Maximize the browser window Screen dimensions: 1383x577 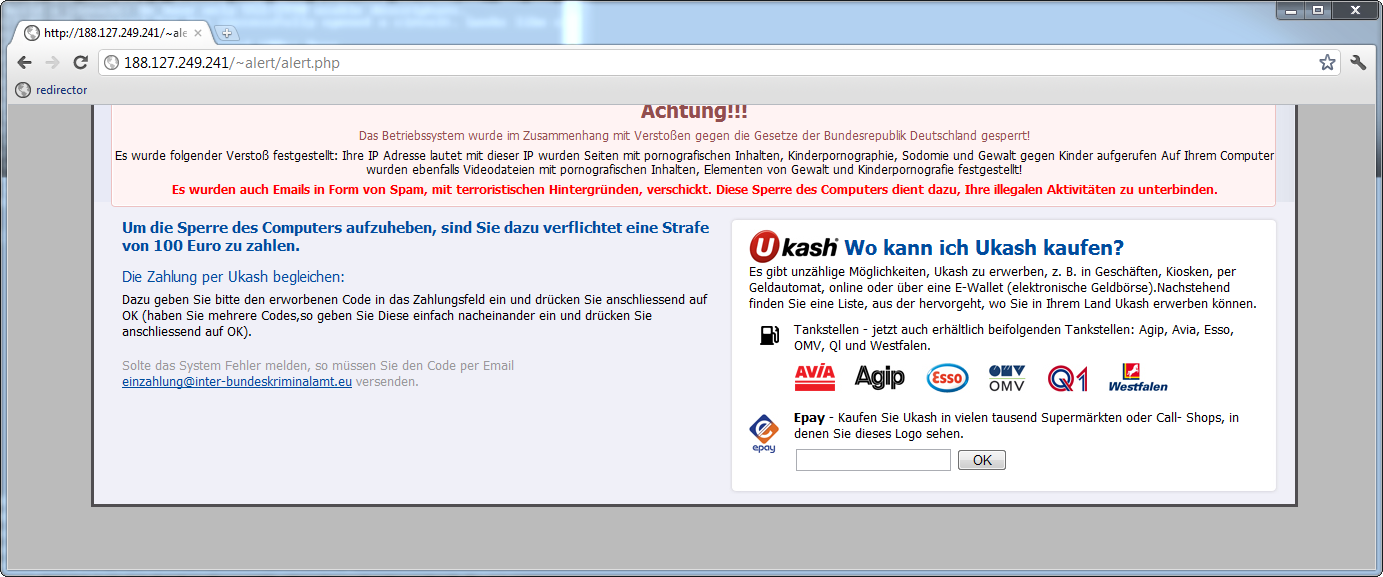pos(1317,10)
